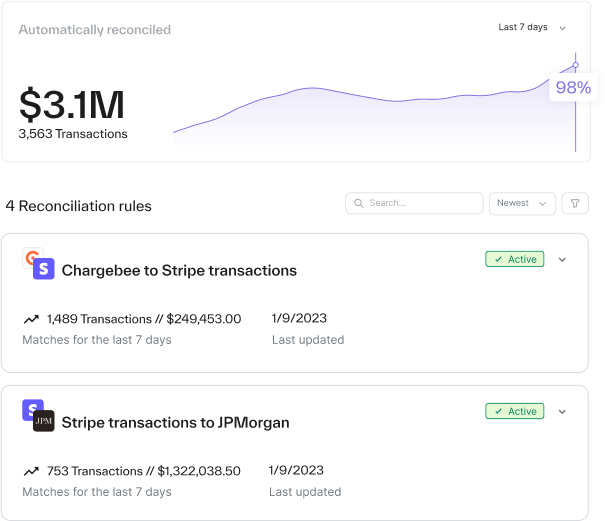Click trend arrow beside 753 Transactions
605x521 pixels.
tap(31, 472)
